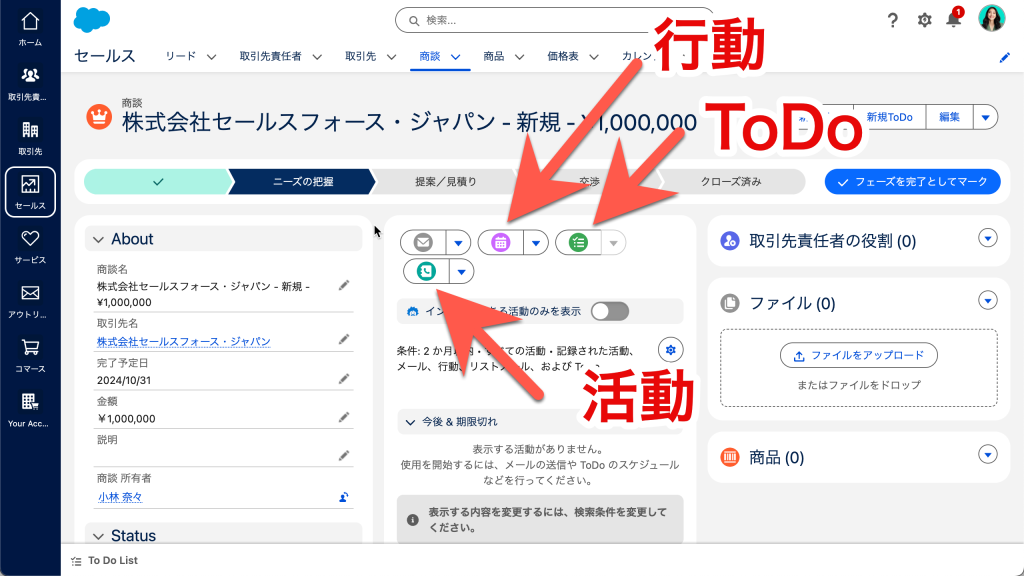Image resolution: width=1024 pixels, height=576 pixels.
Task: Open the 取引先責任者 tab
Action: point(270,56)
